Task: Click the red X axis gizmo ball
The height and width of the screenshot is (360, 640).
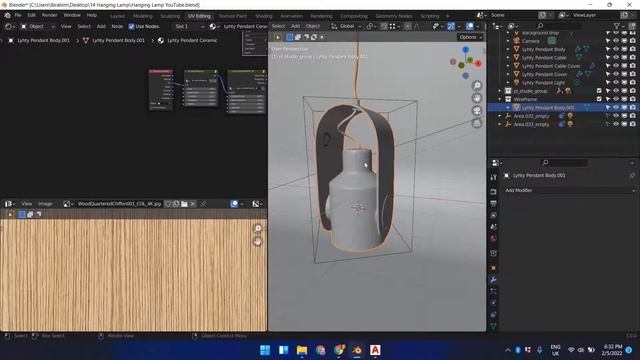Action: [478, 63]
